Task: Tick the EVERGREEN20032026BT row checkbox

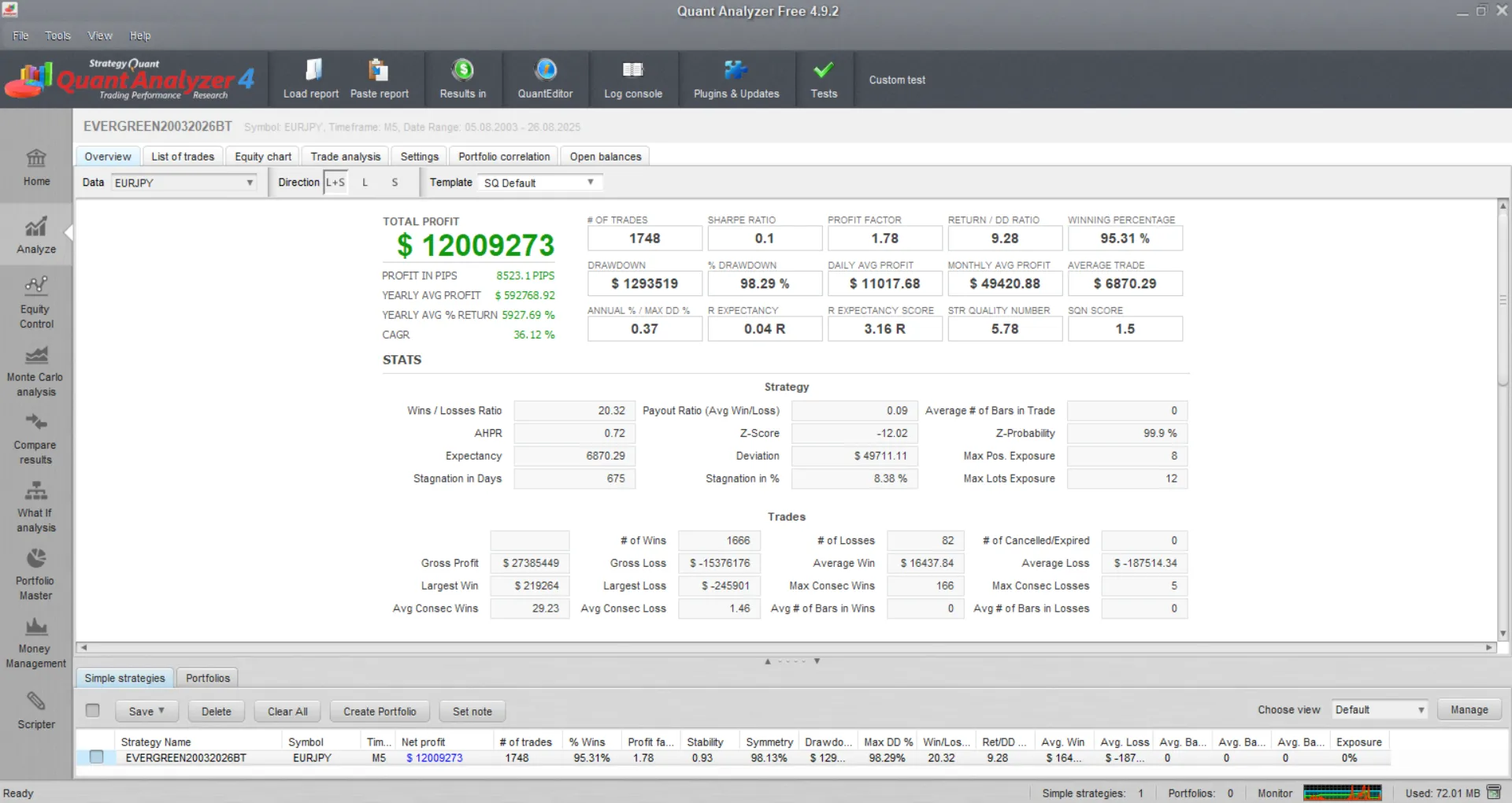Action: point(97,757)
